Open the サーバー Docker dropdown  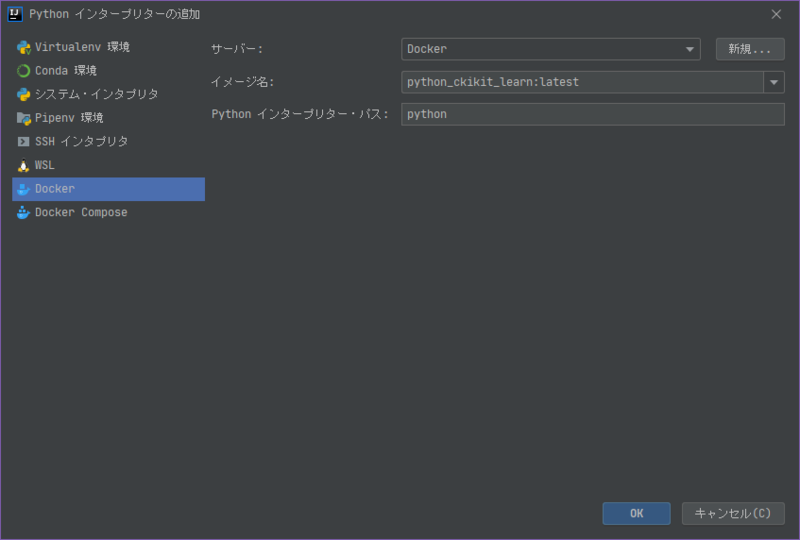point(551,49)
